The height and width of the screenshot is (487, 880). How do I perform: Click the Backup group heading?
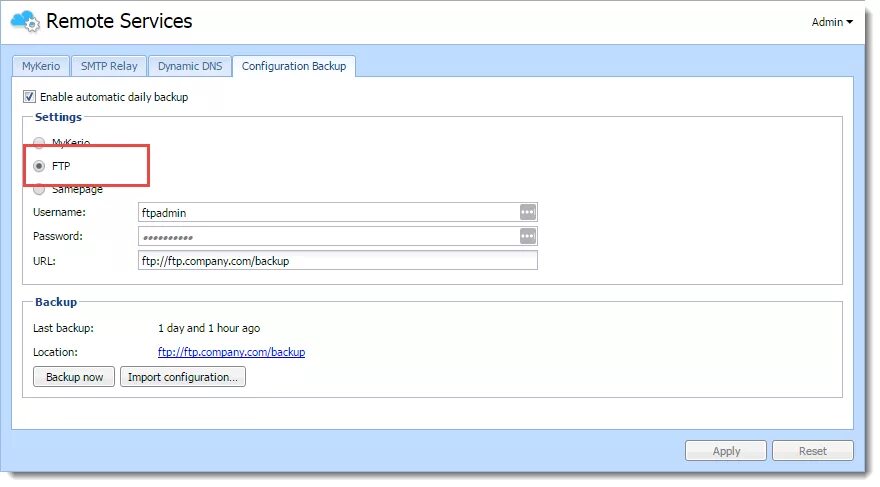(x=56, y=302)
